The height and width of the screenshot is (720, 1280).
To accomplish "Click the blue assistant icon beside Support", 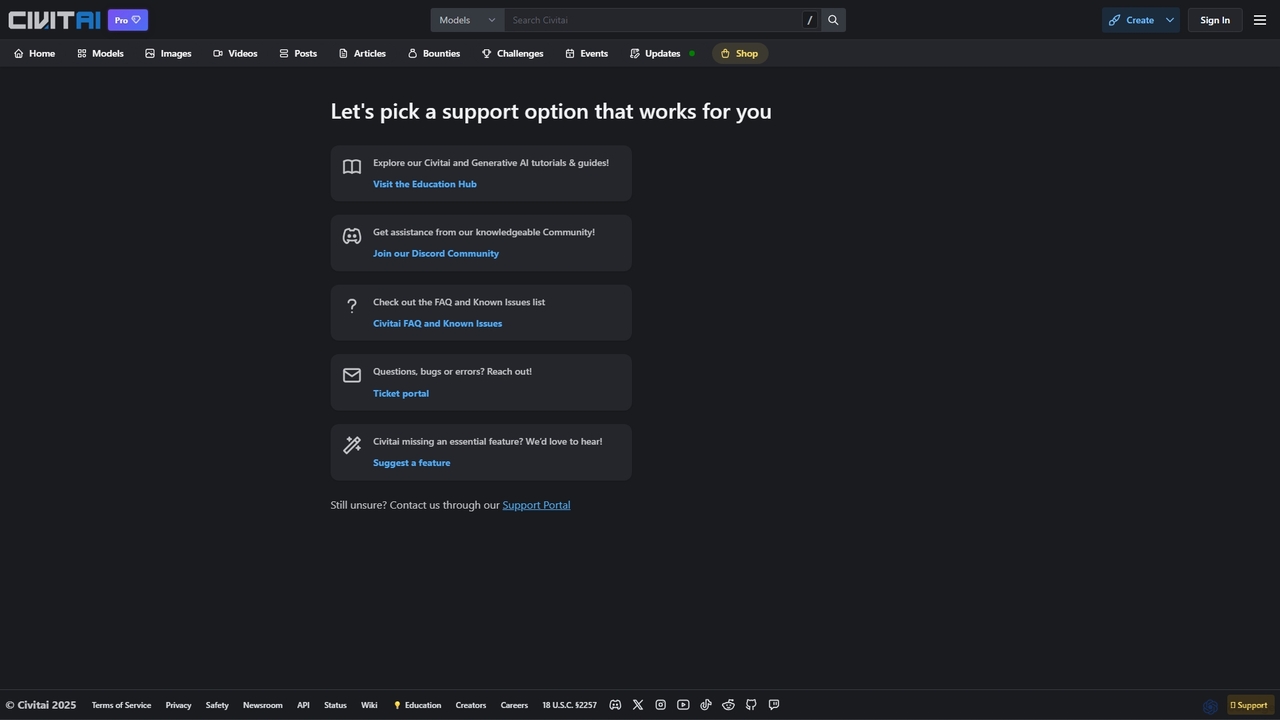I will (x=1210, y=706).
